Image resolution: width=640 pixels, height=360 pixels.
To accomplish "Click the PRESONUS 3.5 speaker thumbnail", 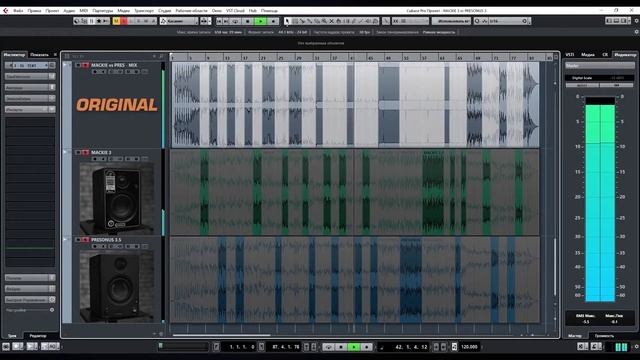I will pos(117,286).
